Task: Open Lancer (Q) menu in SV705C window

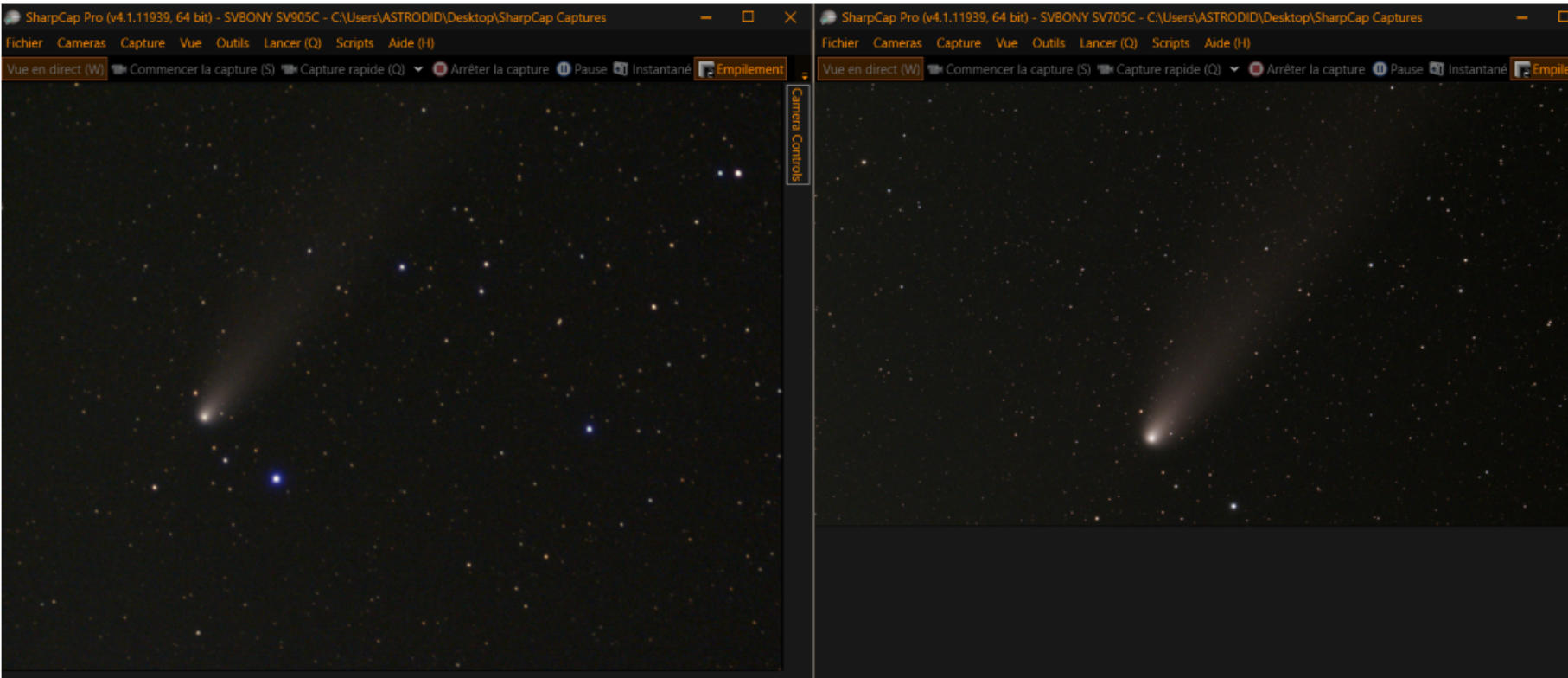Action: pyautogui.click(x=1108, y=42)
